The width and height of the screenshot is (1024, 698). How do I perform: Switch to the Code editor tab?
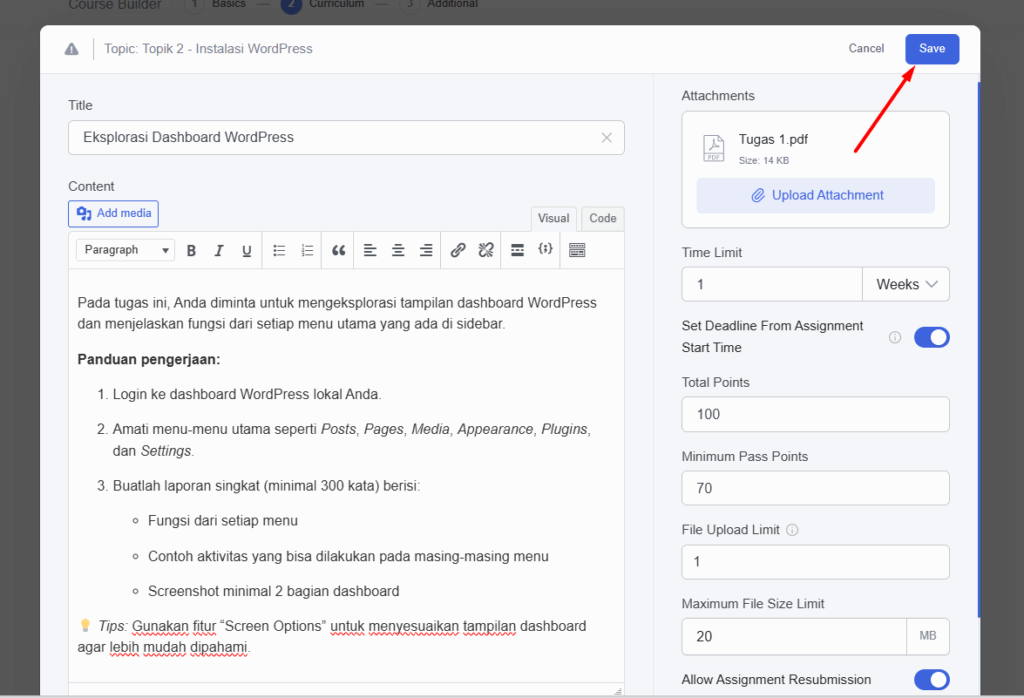click(x=602, y=218)
